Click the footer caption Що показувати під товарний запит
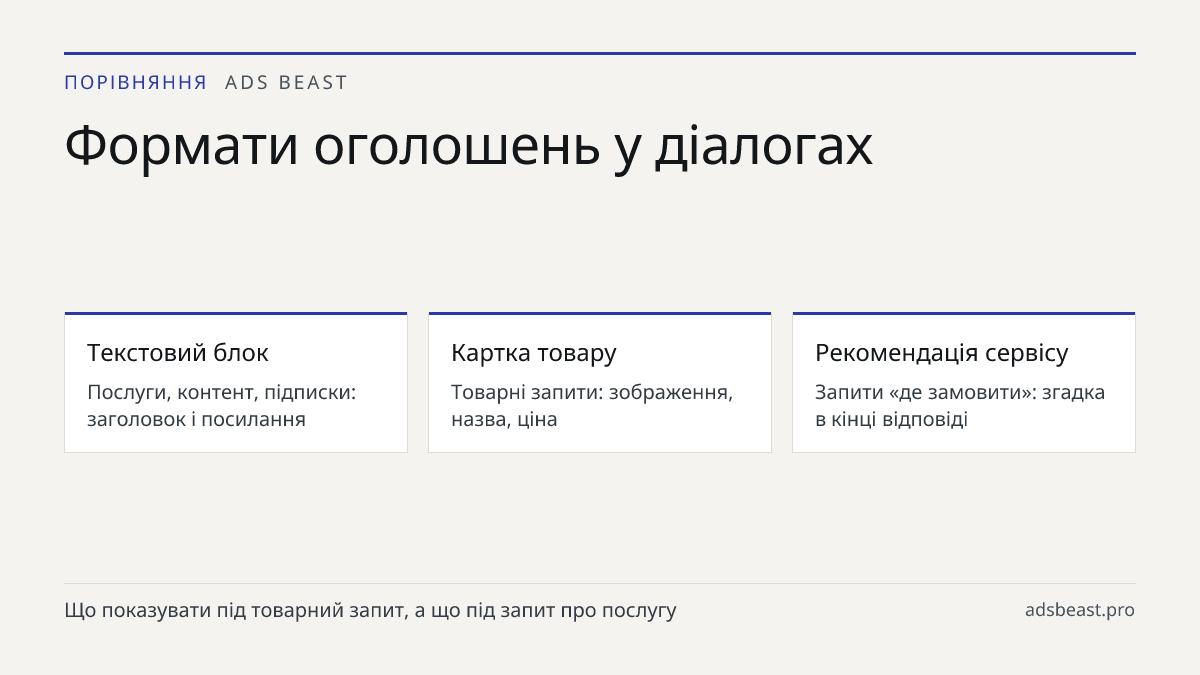Image resolution: width=1200 pixels, height=675 pixels. tap(370, 610)
